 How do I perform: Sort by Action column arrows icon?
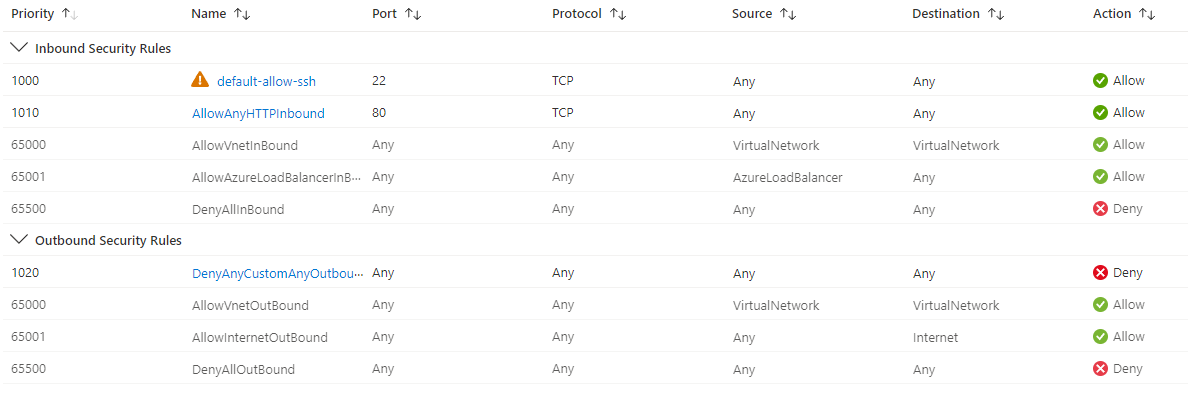pyautogui.click(x=1147, y=14)
